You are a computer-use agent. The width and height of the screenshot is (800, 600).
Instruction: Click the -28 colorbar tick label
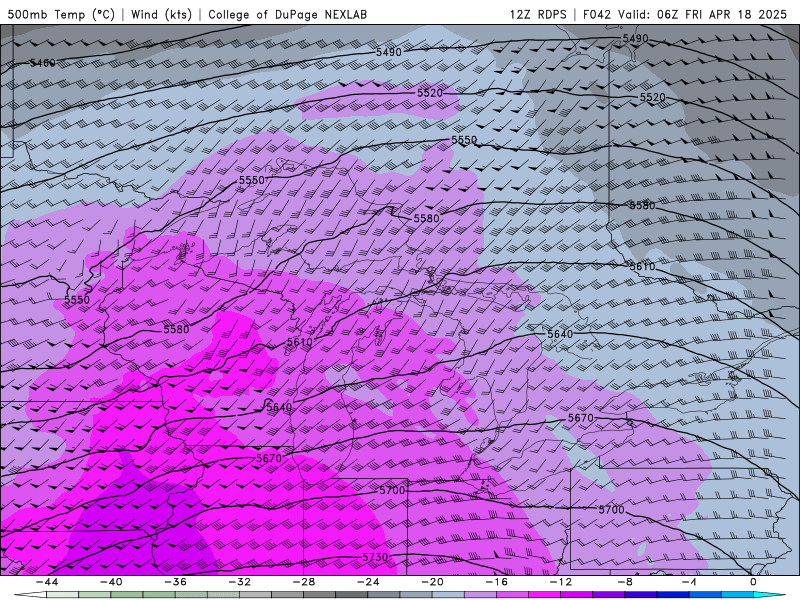click(304, 582)
